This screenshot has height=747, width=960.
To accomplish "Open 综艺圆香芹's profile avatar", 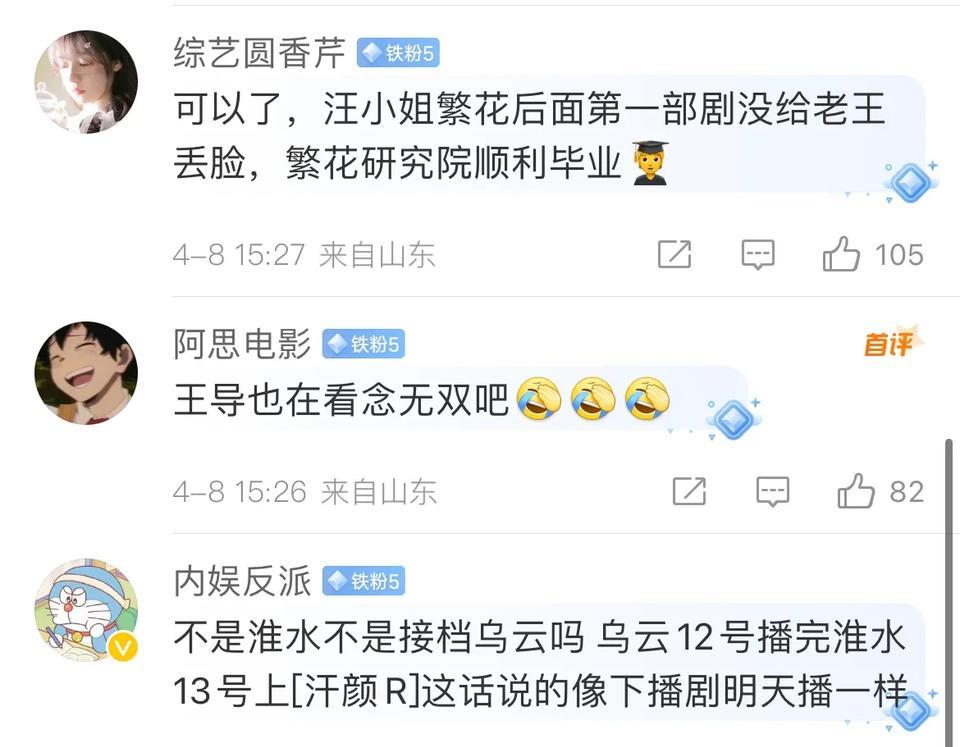I will (x=86, y=81).
